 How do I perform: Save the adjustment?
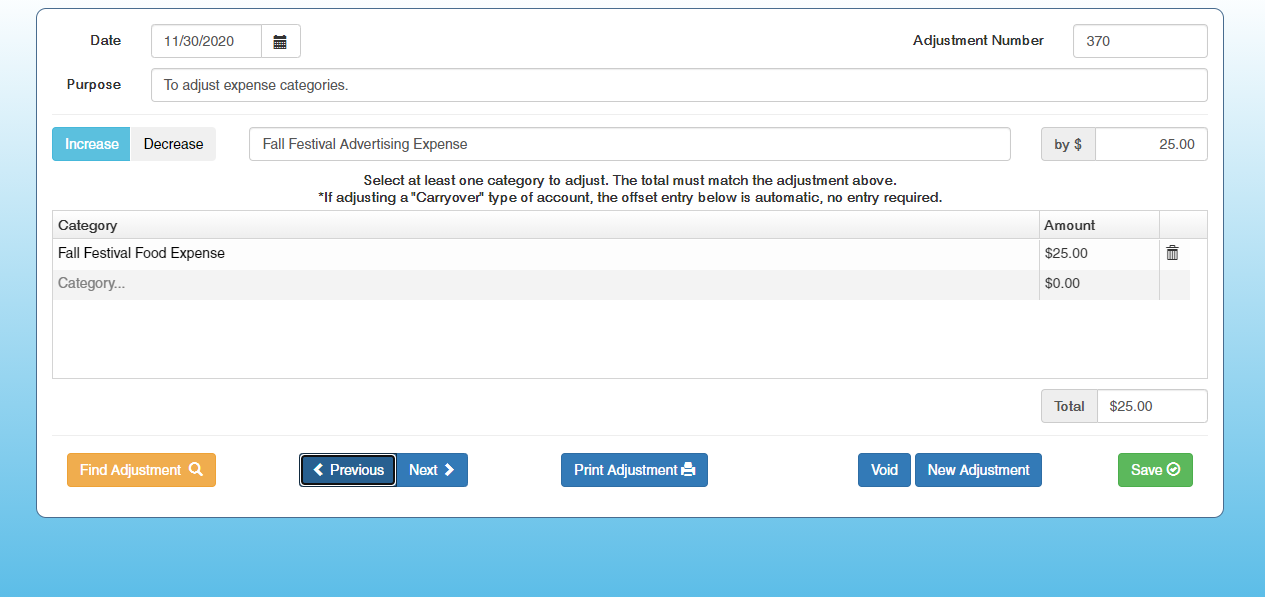point(1155,470)
